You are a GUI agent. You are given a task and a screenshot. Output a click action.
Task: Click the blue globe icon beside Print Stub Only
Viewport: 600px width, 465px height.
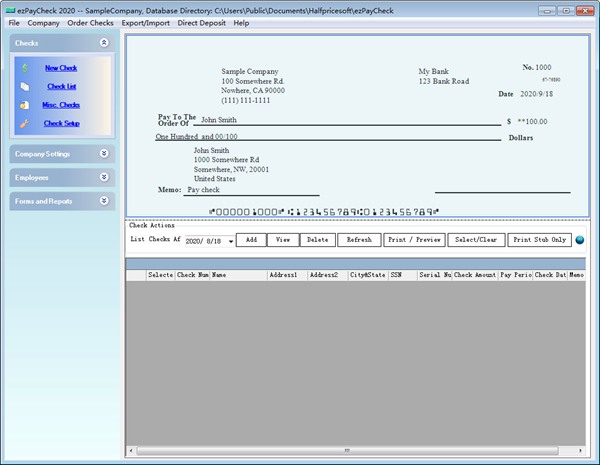pyautogui.click(x=581, y=240)
